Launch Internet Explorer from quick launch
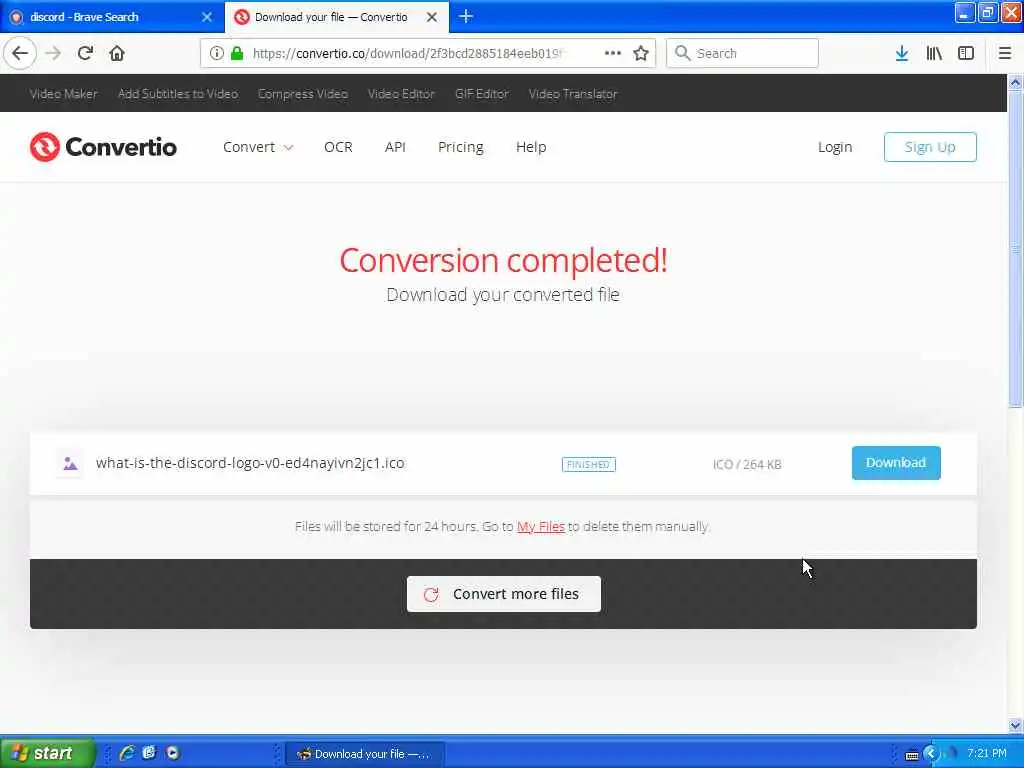The width and height of the screenshot is (1024, 768). pyautogui.click(x=126, y=753)
